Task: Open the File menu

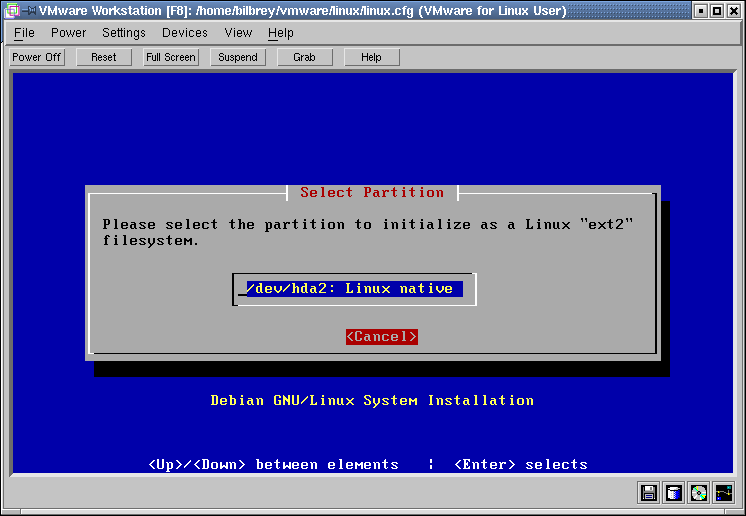Action: point(24,33)
